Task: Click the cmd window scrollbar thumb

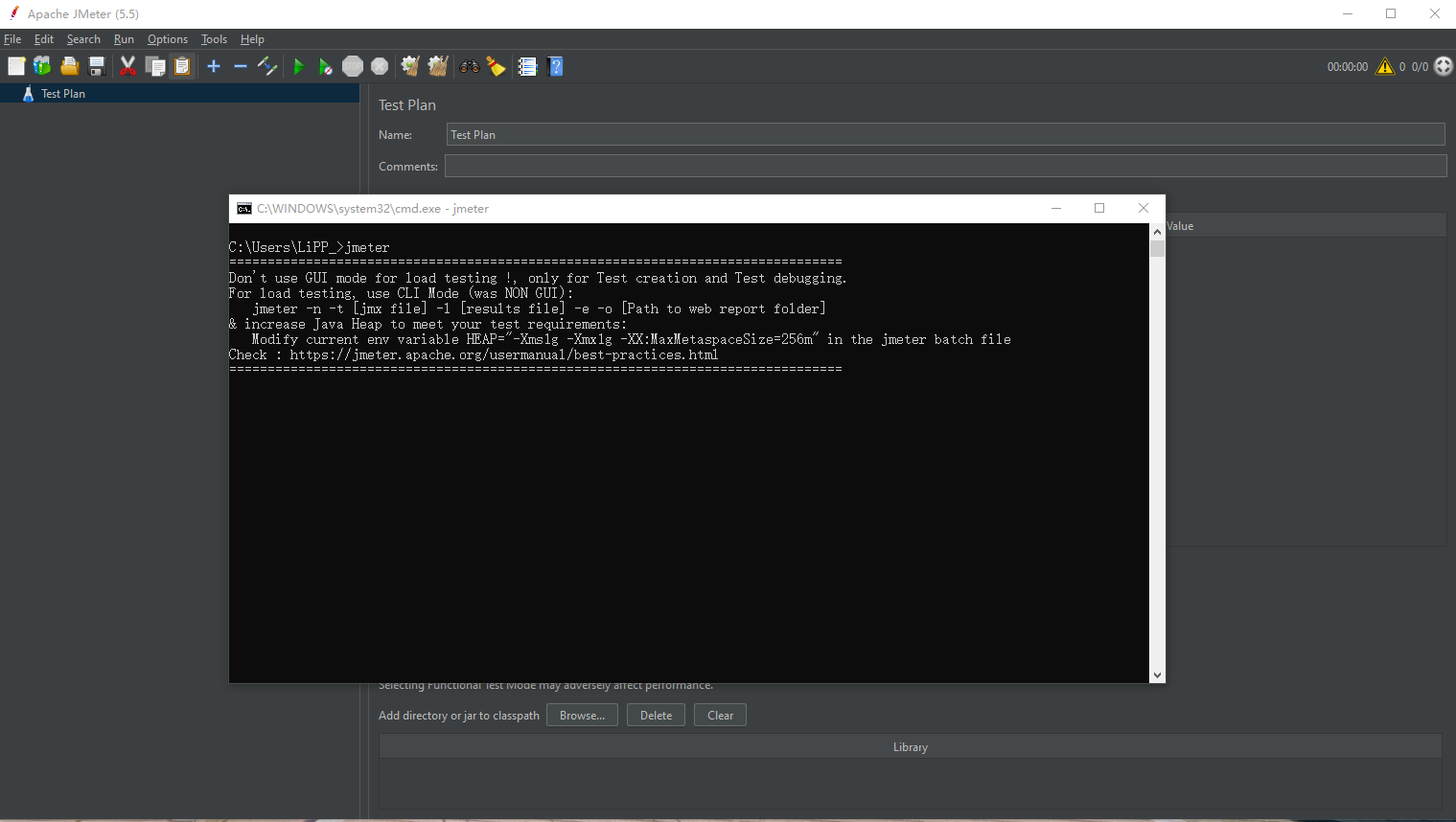Action: pos(1157,248)
